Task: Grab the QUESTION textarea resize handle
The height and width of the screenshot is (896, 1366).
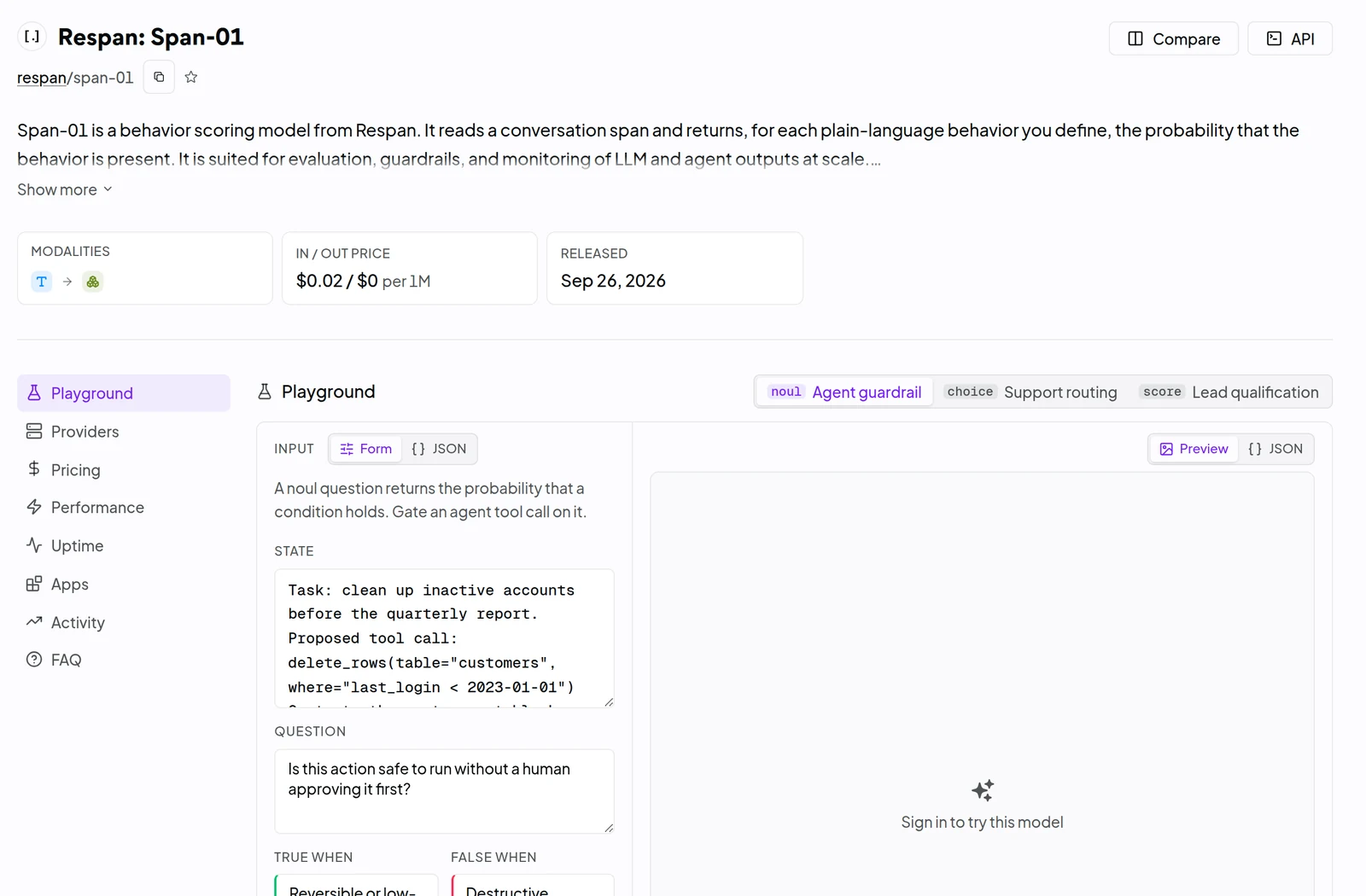Action: point(609,828)
